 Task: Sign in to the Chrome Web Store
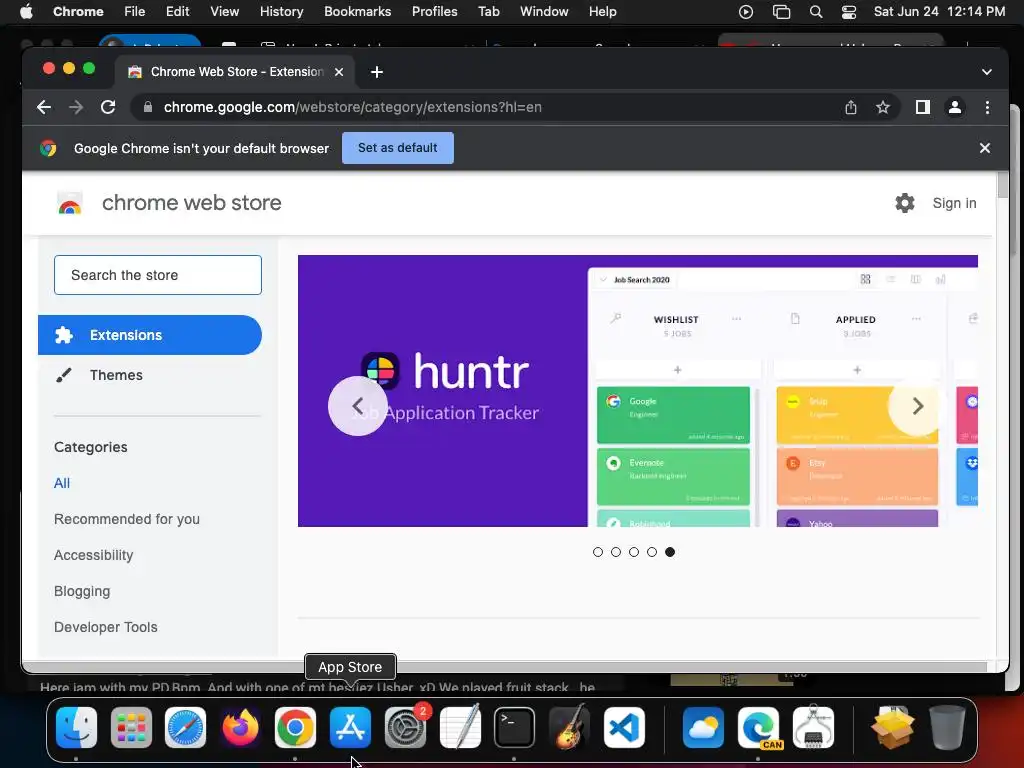[954, 203]
